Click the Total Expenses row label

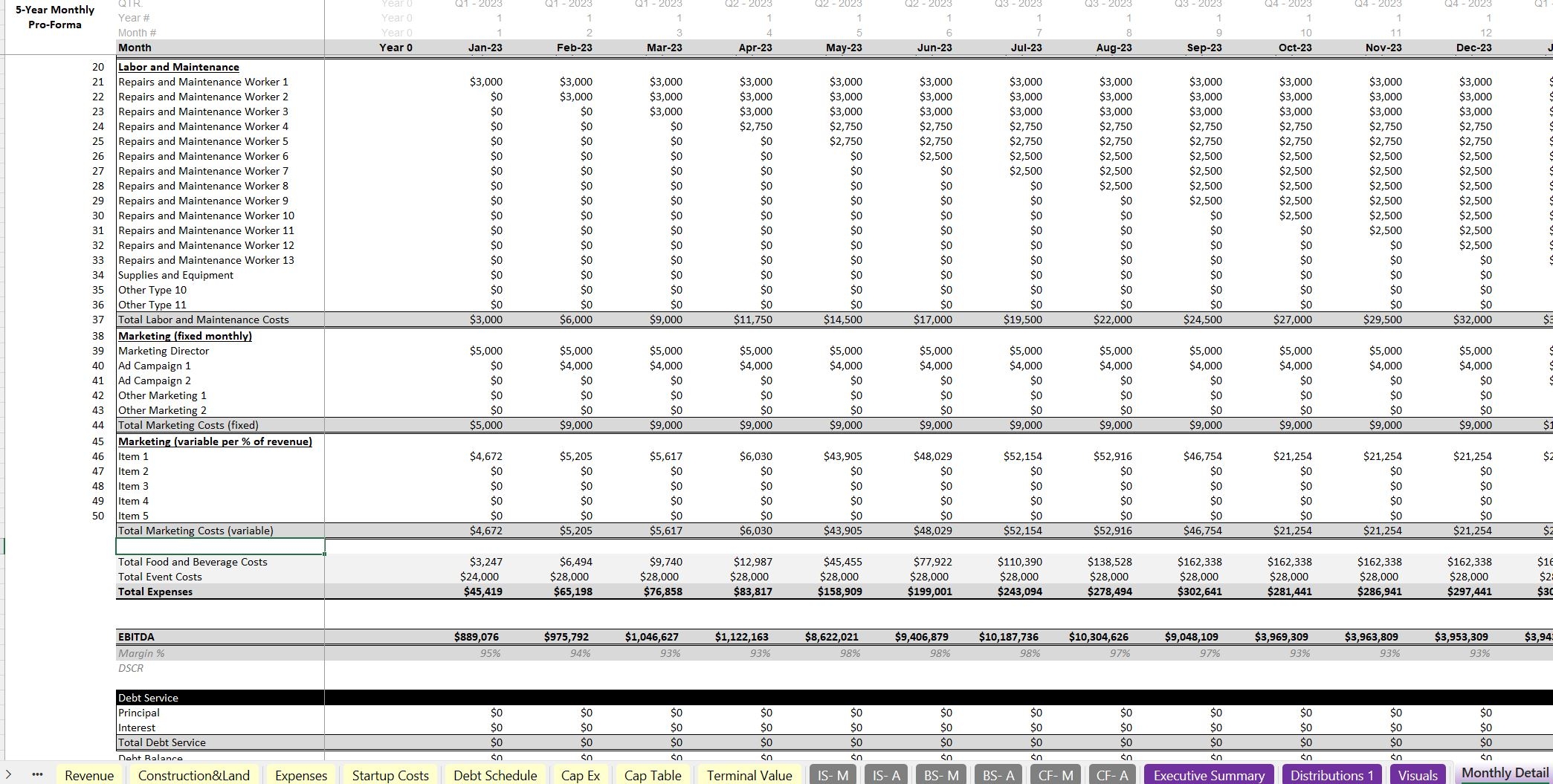[x=155, y=592]
